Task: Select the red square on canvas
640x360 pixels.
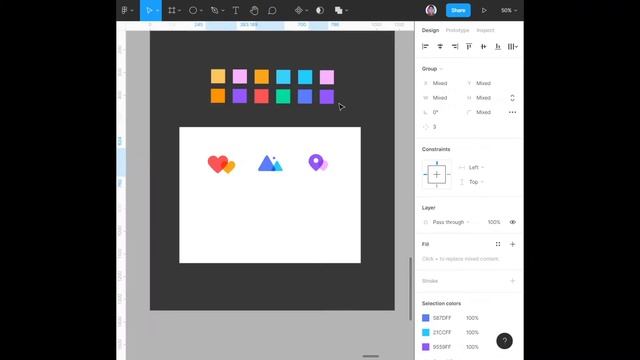Action: pyautogui.click(x=262, y=97)
